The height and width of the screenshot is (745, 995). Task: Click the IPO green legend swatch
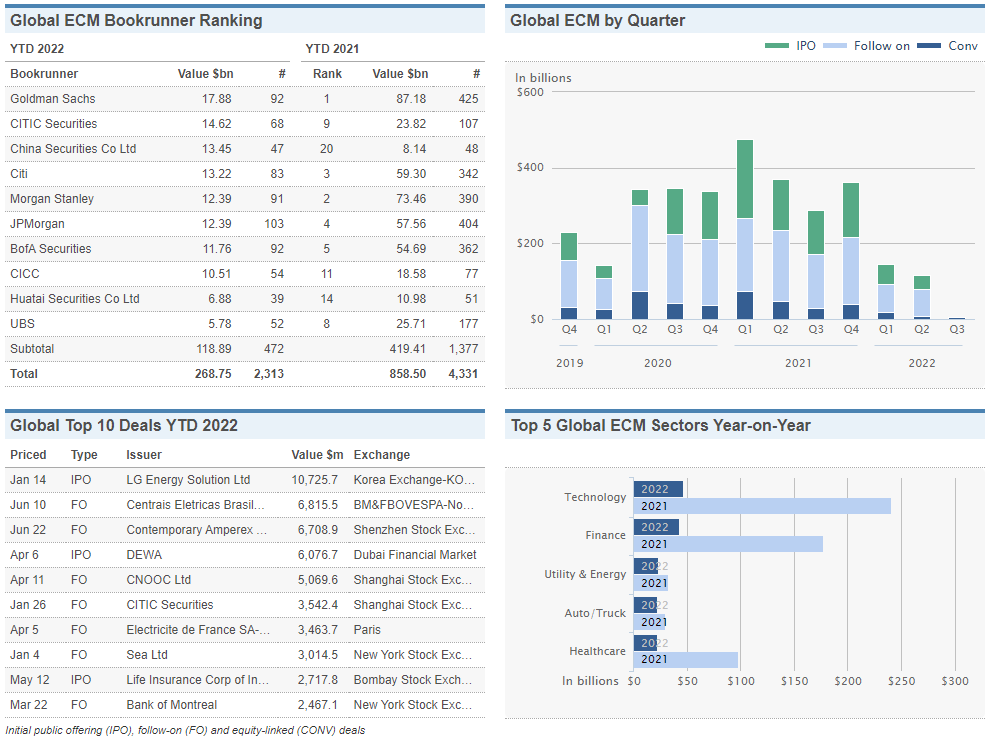(777, 46)
